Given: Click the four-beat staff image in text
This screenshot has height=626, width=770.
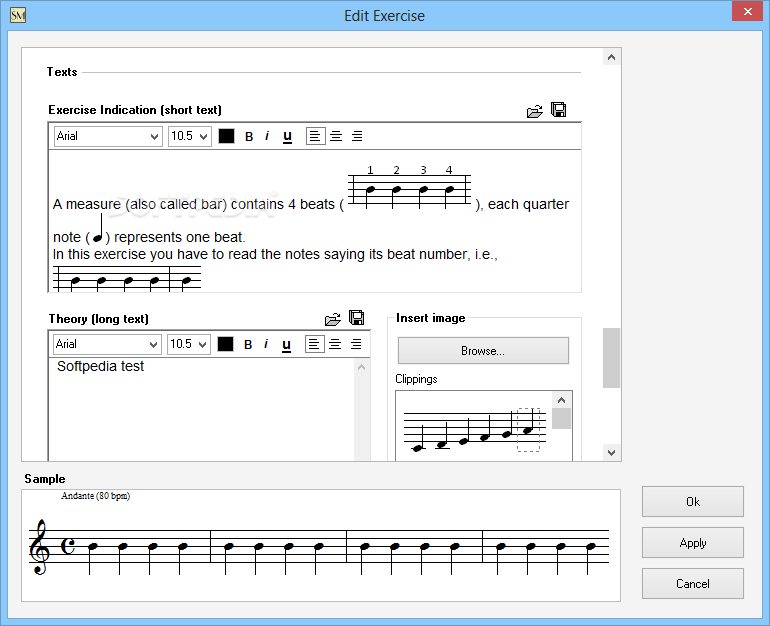Looking at the screenshot, I should 410,187.
